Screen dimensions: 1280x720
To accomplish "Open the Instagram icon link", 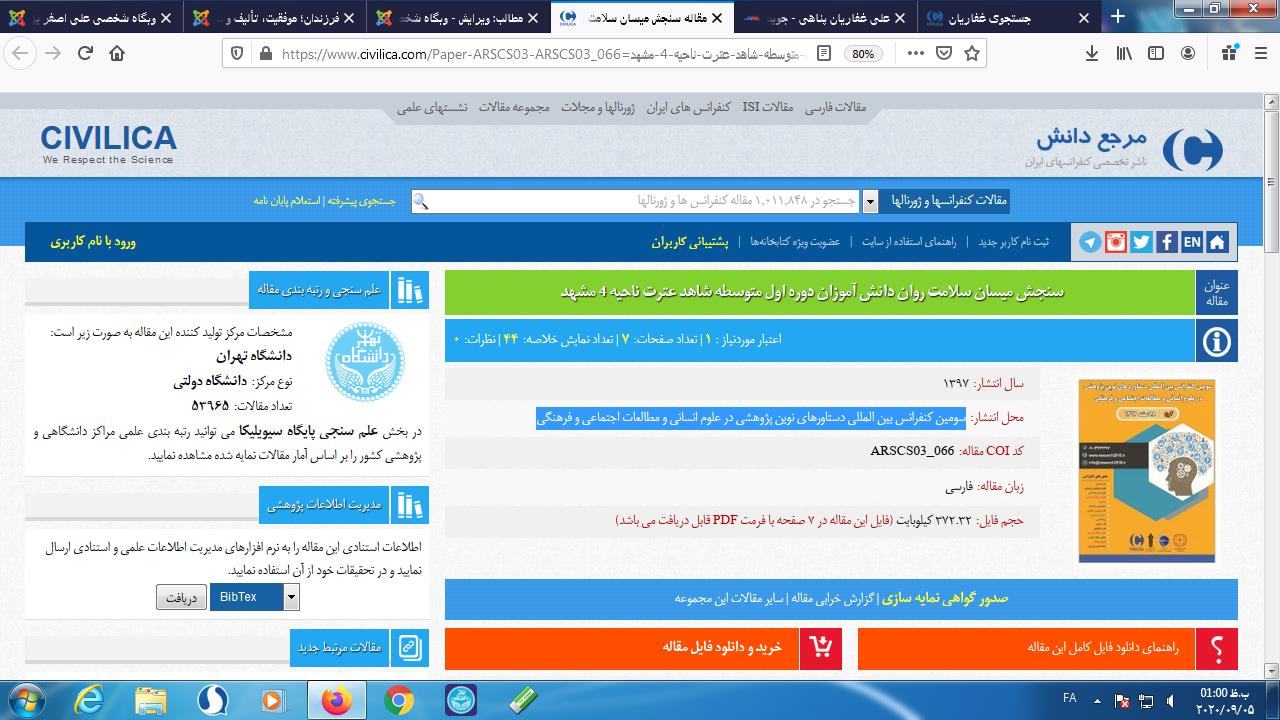I will [1115, 242].
